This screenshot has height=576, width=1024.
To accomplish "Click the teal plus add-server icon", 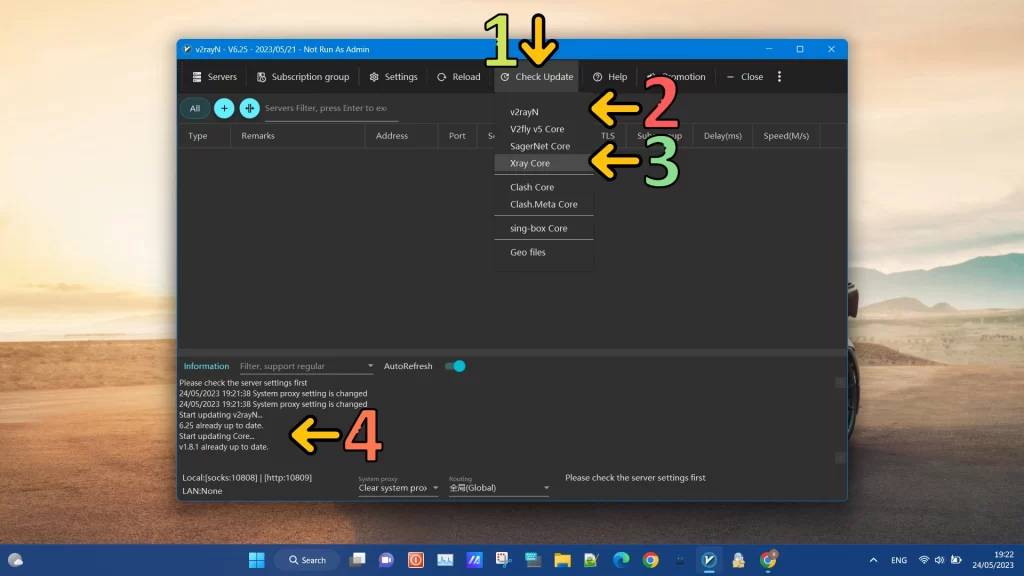I will coord(224,108).
